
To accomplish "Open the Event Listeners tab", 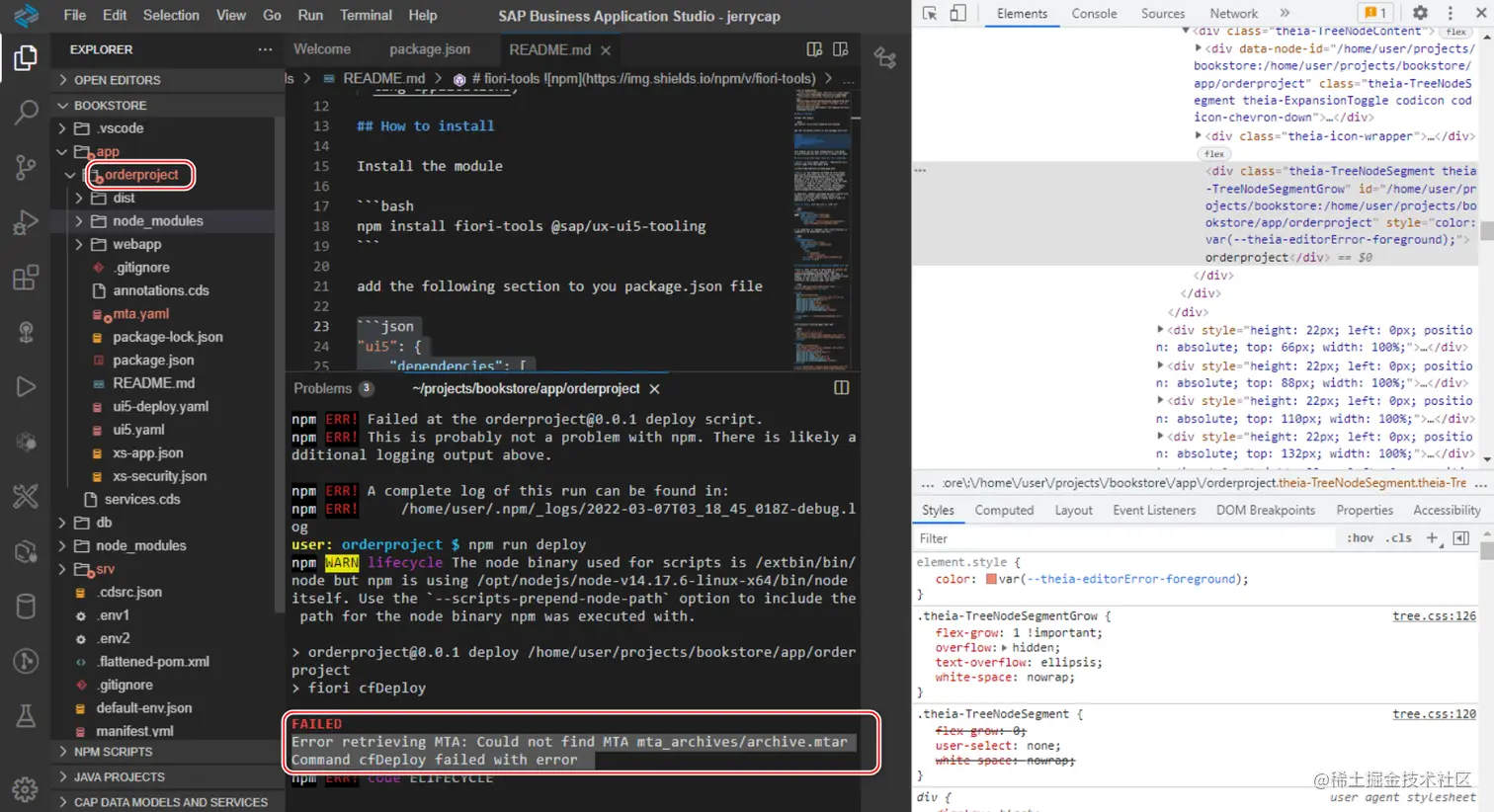I will (x=1154, y=511).
